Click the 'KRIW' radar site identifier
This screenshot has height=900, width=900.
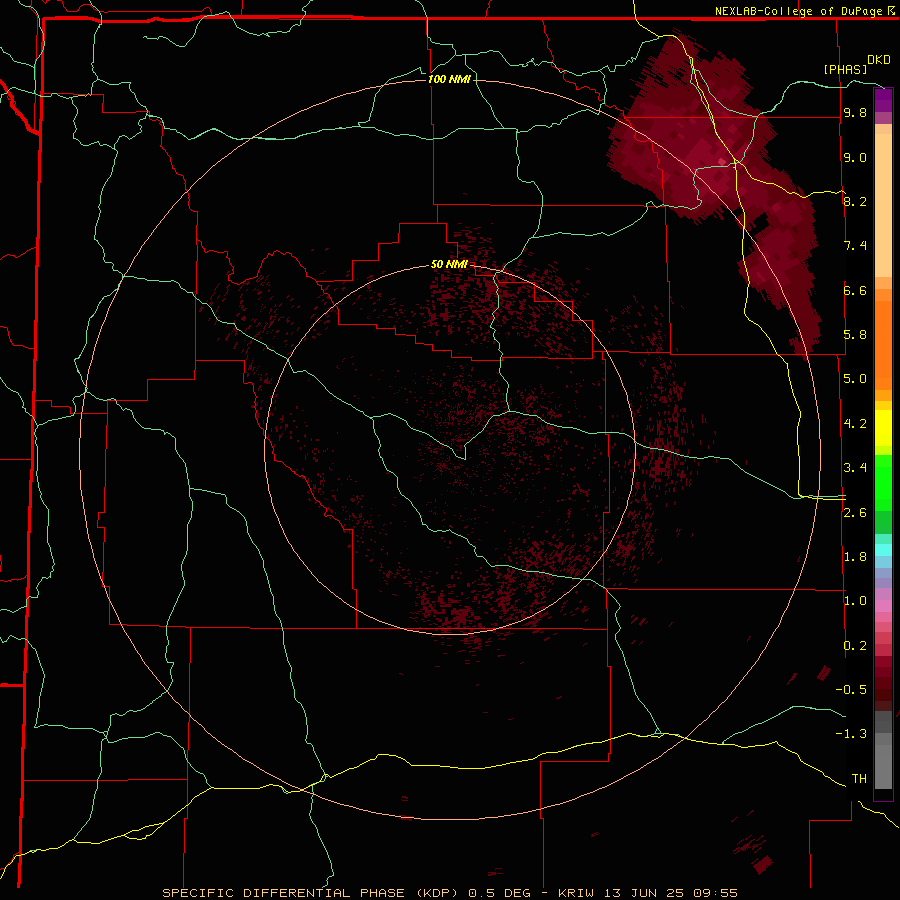pos(576,893)
